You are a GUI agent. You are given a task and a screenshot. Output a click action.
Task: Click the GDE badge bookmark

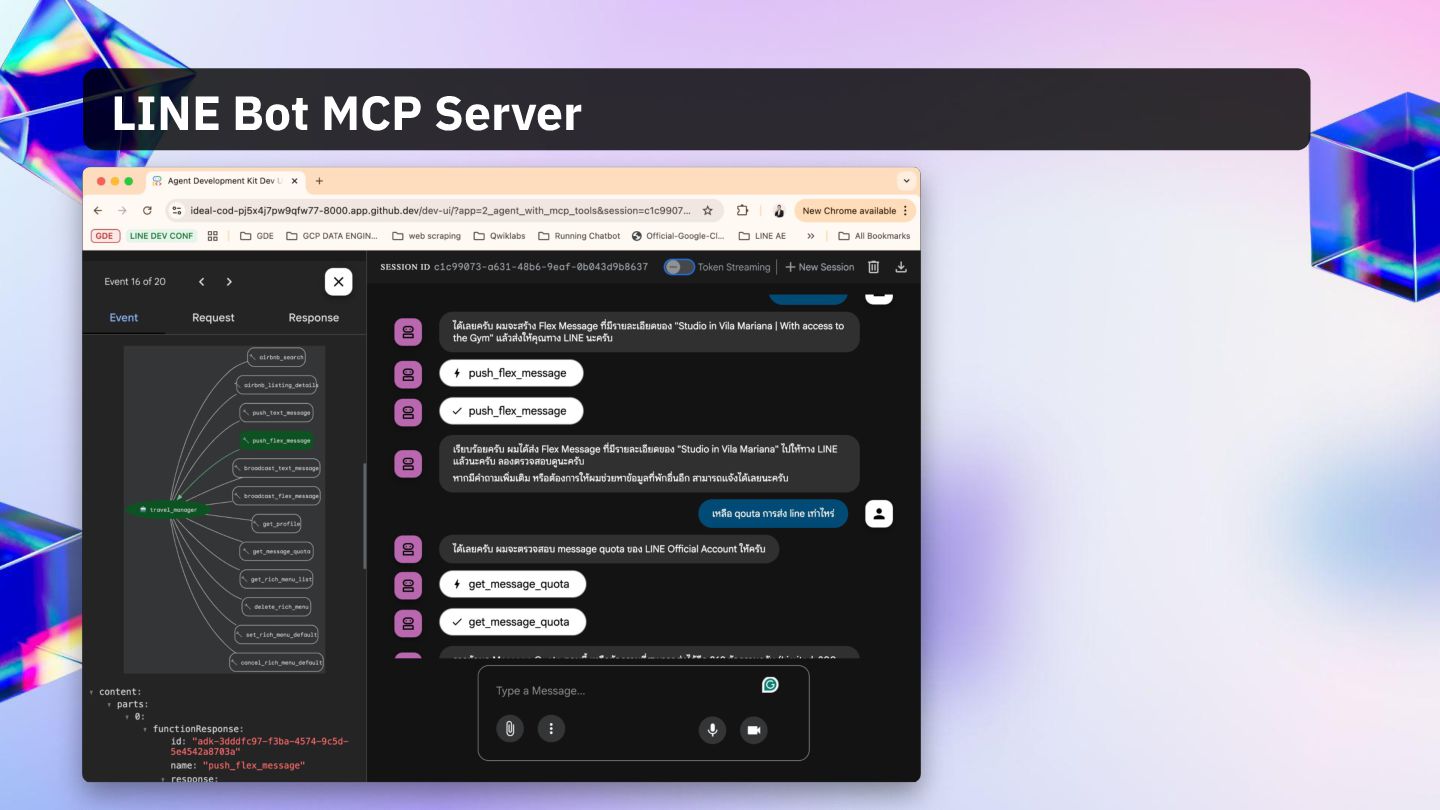click(x=105, y=236)
